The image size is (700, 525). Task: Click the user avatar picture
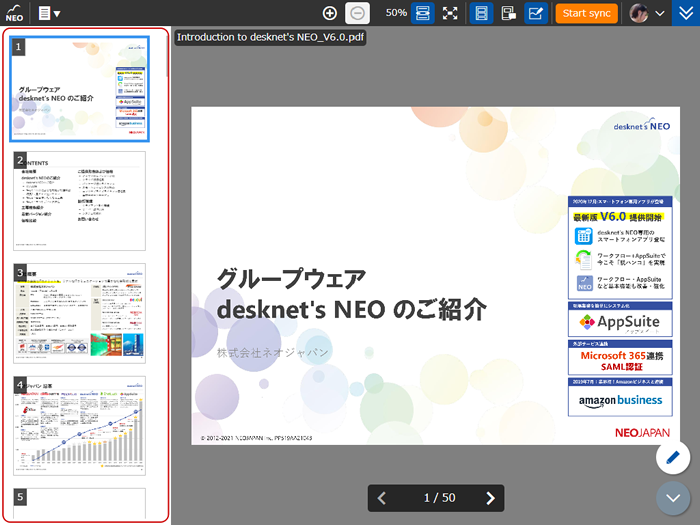click(x=638, y=13)
